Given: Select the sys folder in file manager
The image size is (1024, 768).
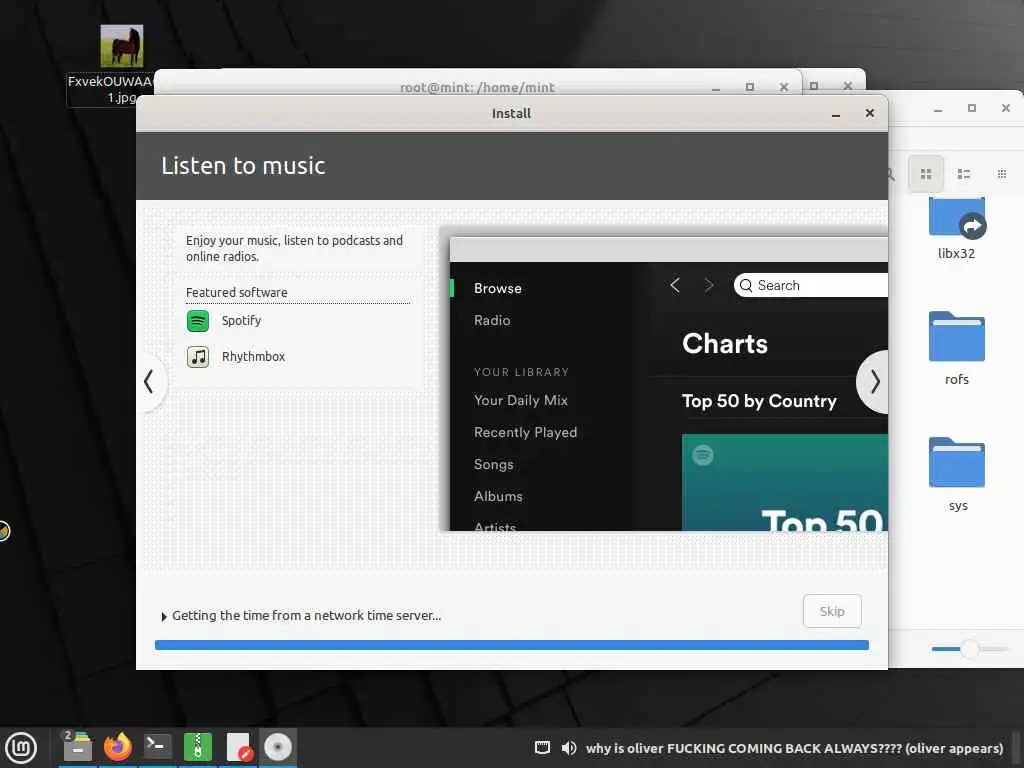Looking at the screenshot, I should [x=957, y=475].
